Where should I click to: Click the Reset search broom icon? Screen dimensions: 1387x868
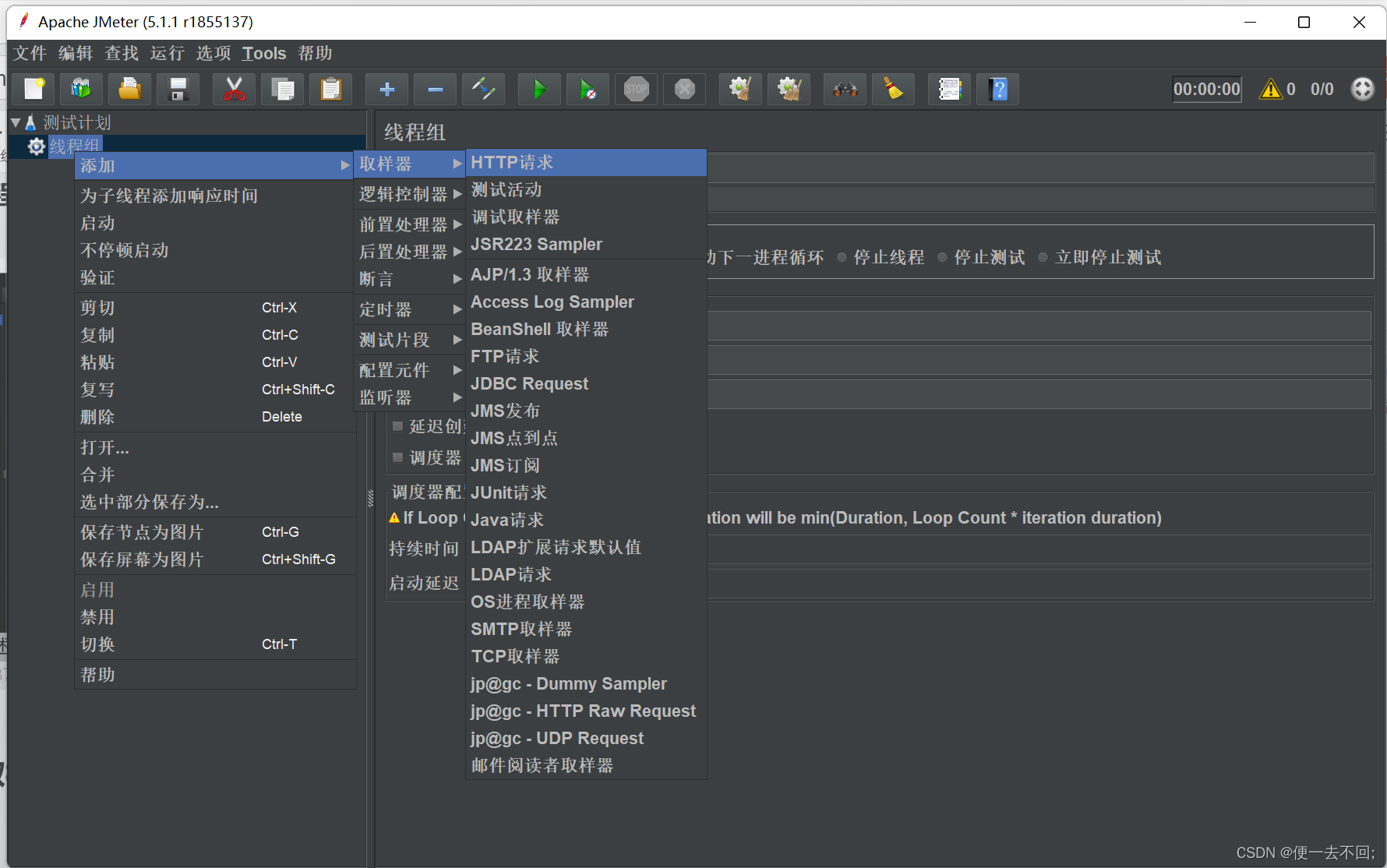point(894,89)
